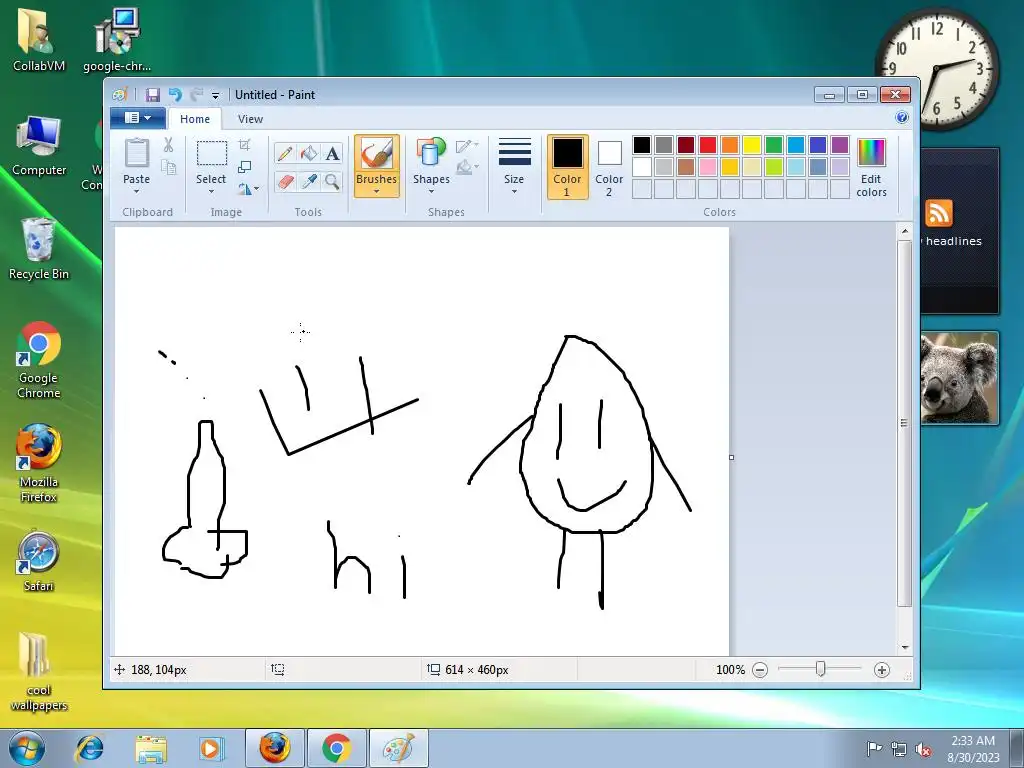Open Safari desktop shortcut

[39, 562]
